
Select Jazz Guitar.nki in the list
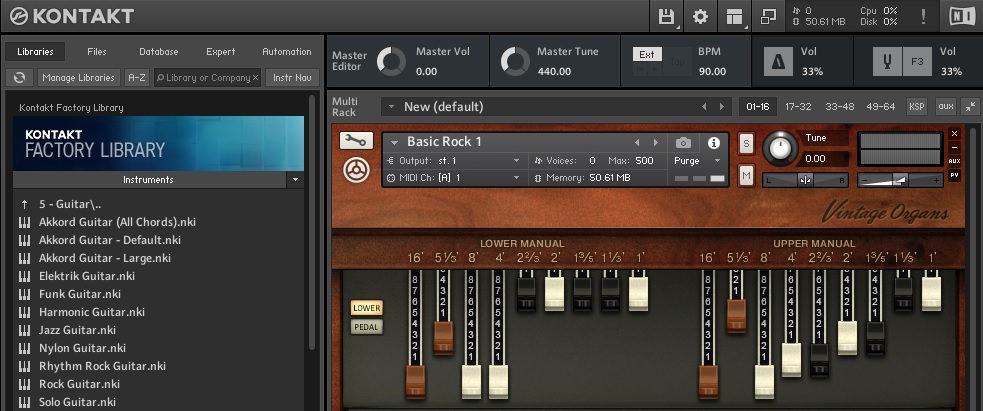[77, 330]
